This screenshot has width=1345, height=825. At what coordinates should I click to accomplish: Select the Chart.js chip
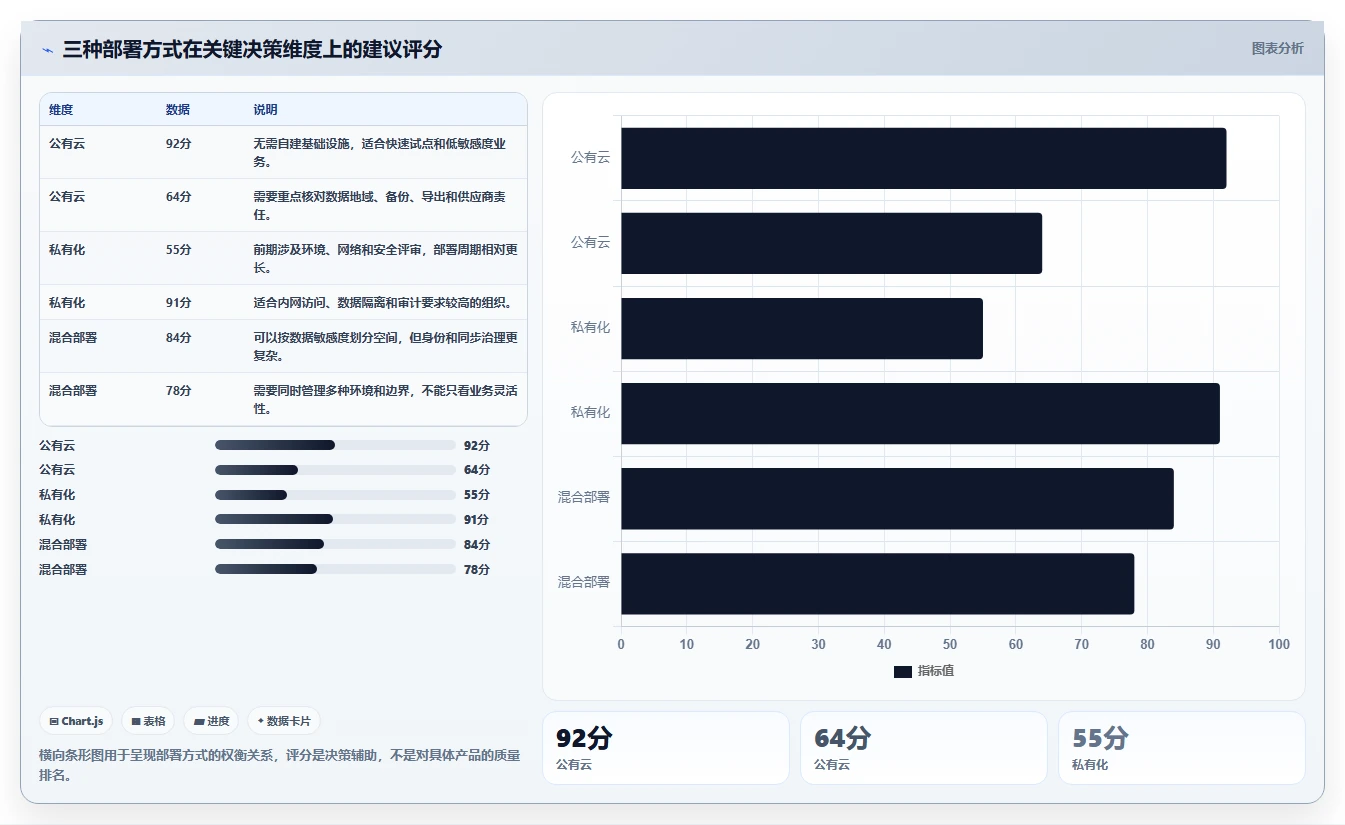[x=76, y=721]
